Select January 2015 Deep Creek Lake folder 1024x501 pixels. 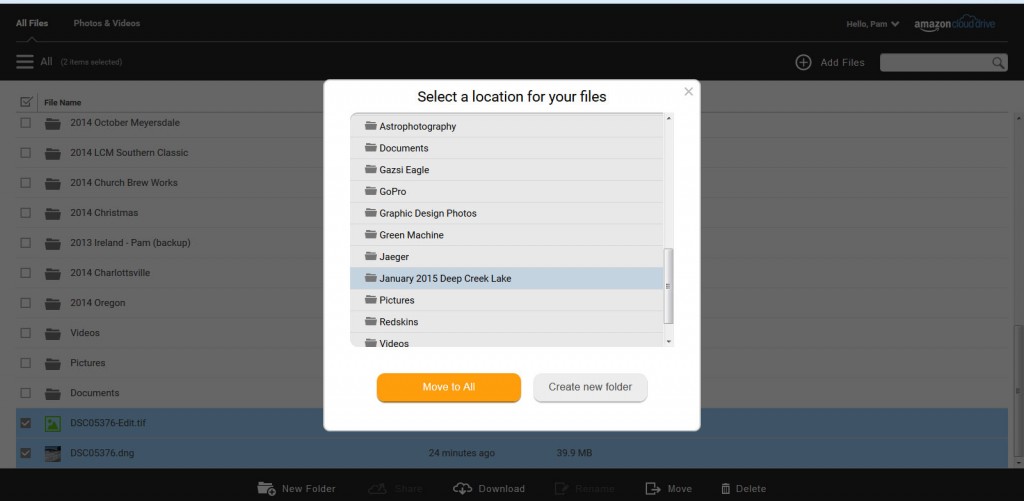click(x=507, y=278)
